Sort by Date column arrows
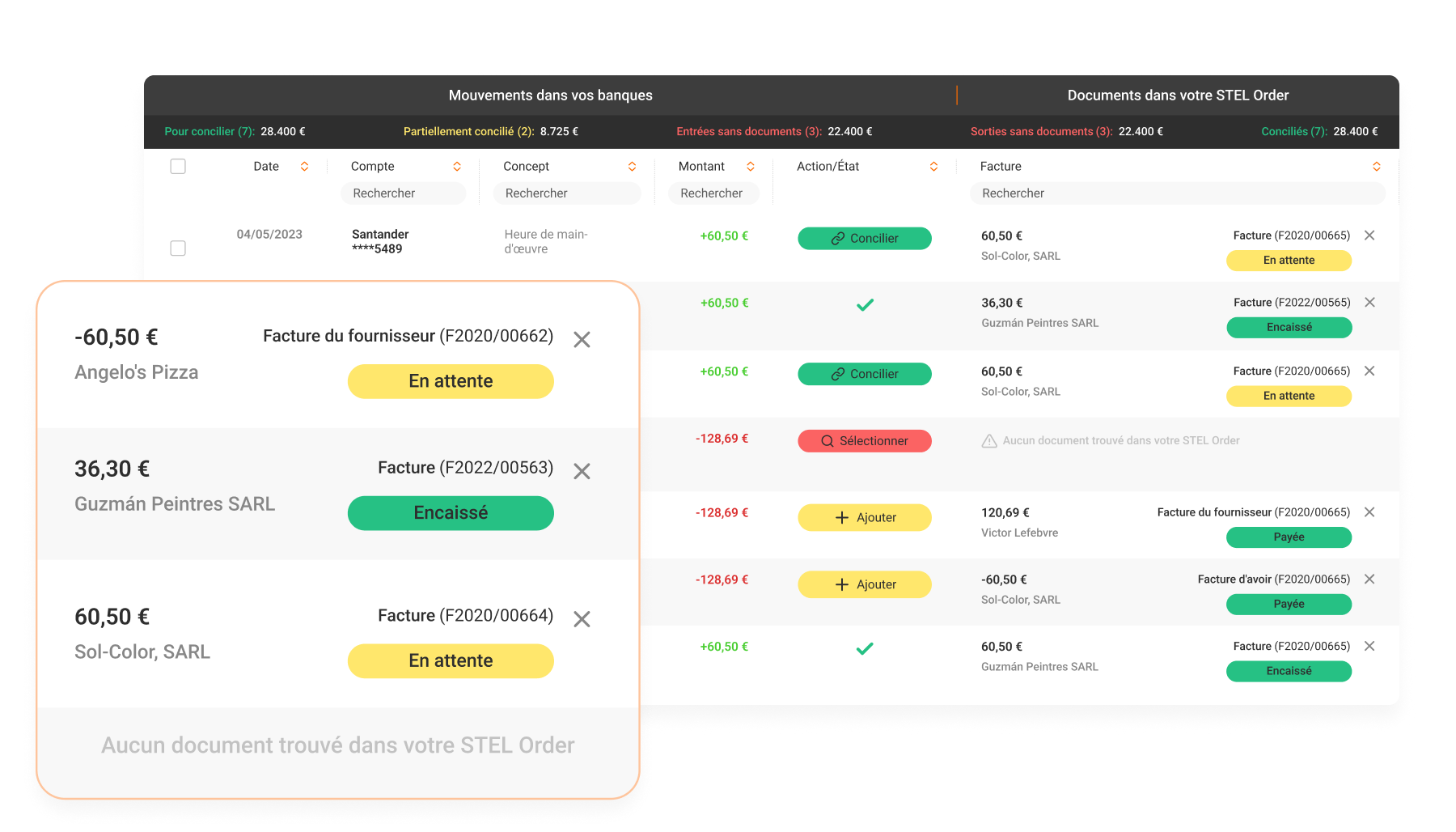This screenshot has height=832, width=1456. (x=304, y=167)
